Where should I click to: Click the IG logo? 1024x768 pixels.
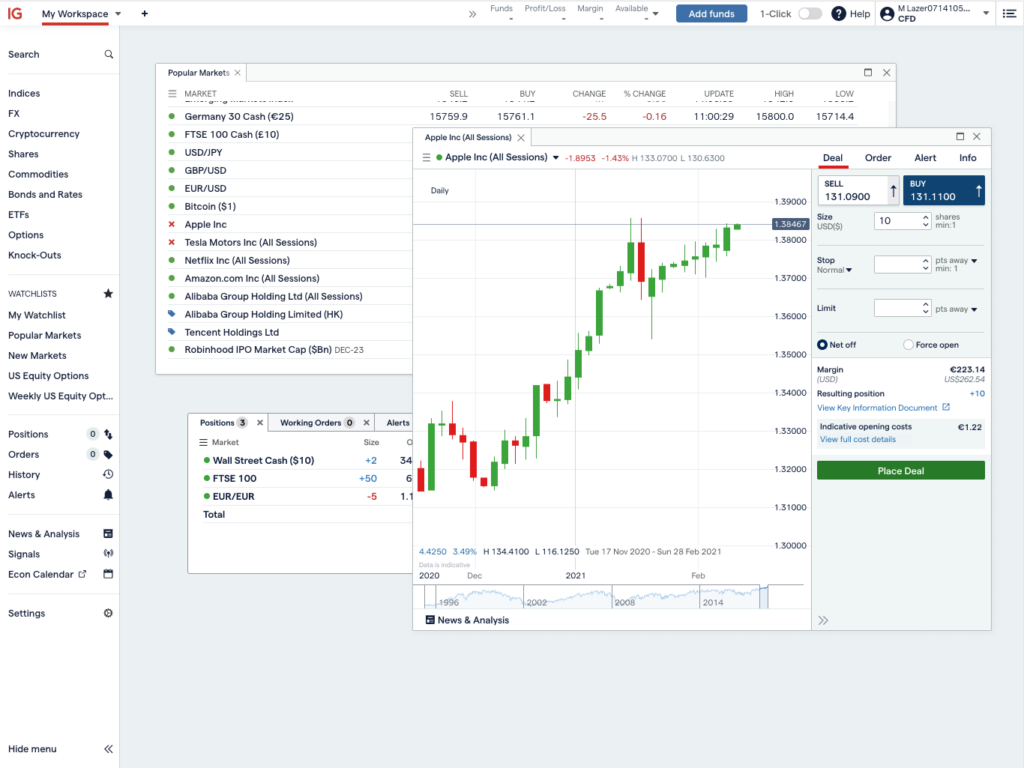pos(14,13)
